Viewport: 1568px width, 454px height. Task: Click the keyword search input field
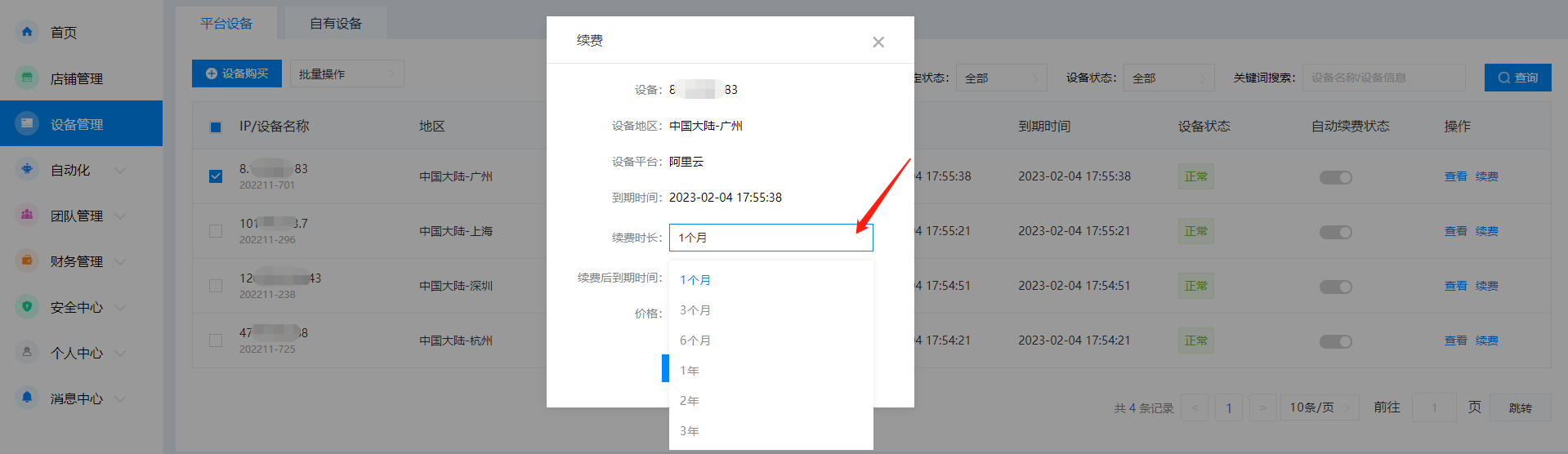(1383, 78)
